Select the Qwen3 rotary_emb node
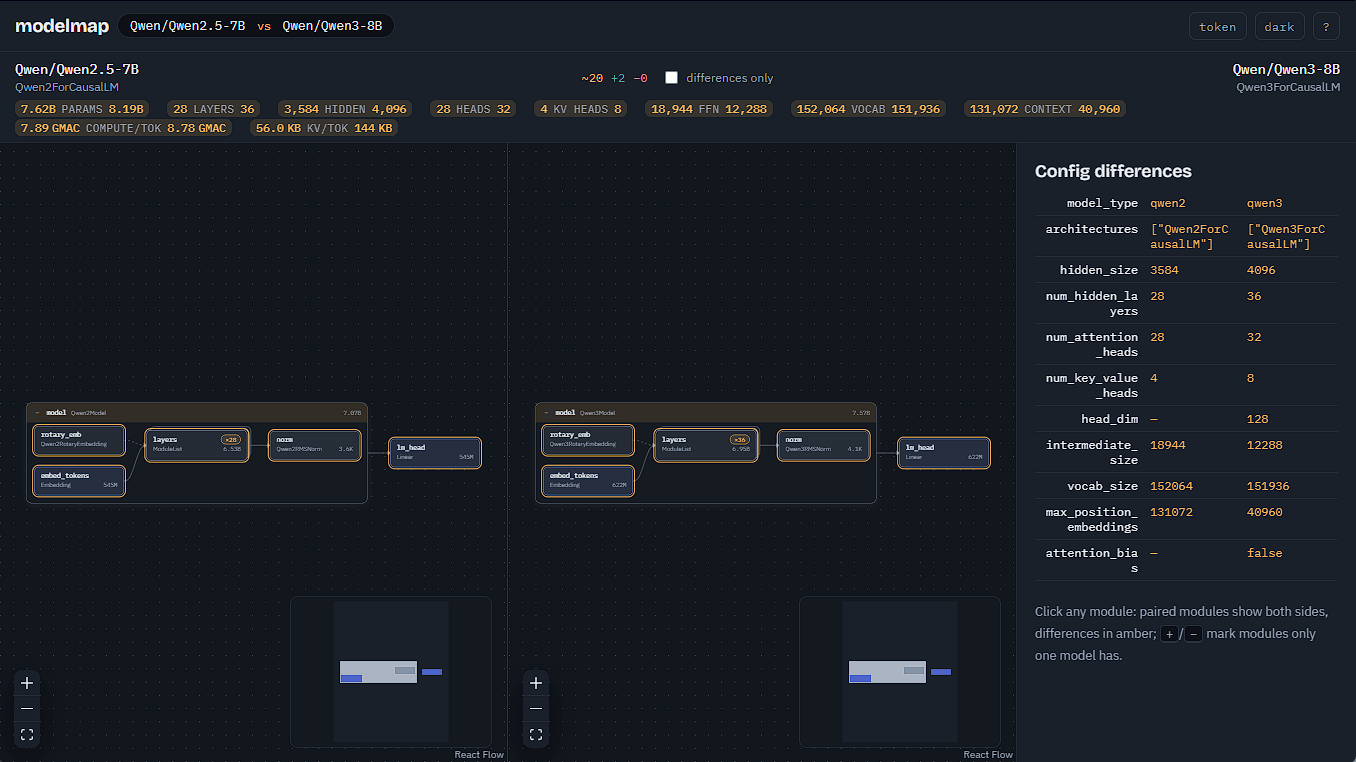This screenshot has width=1356, height=762. (588, 439)
